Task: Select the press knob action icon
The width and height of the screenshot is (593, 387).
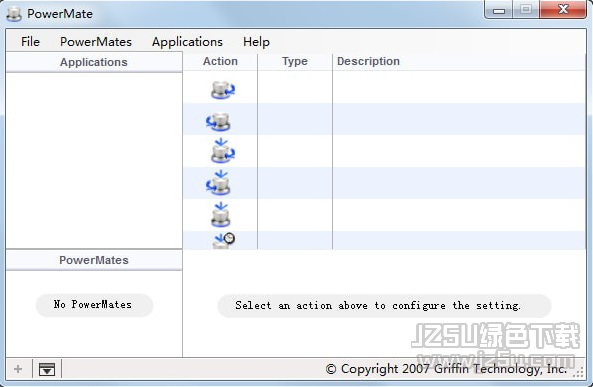Action: pos(220,214)
